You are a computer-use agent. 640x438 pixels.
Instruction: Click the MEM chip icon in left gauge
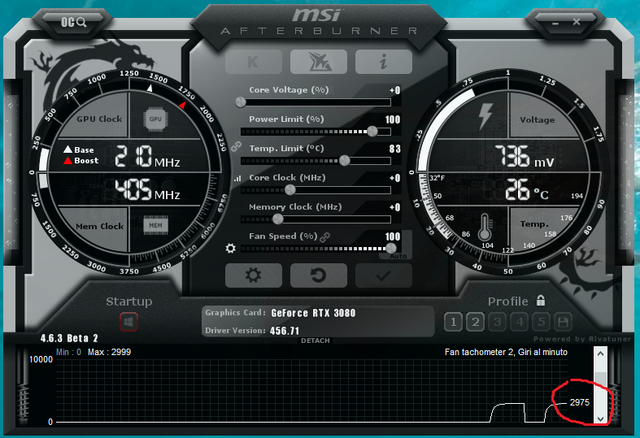point(156,225)
